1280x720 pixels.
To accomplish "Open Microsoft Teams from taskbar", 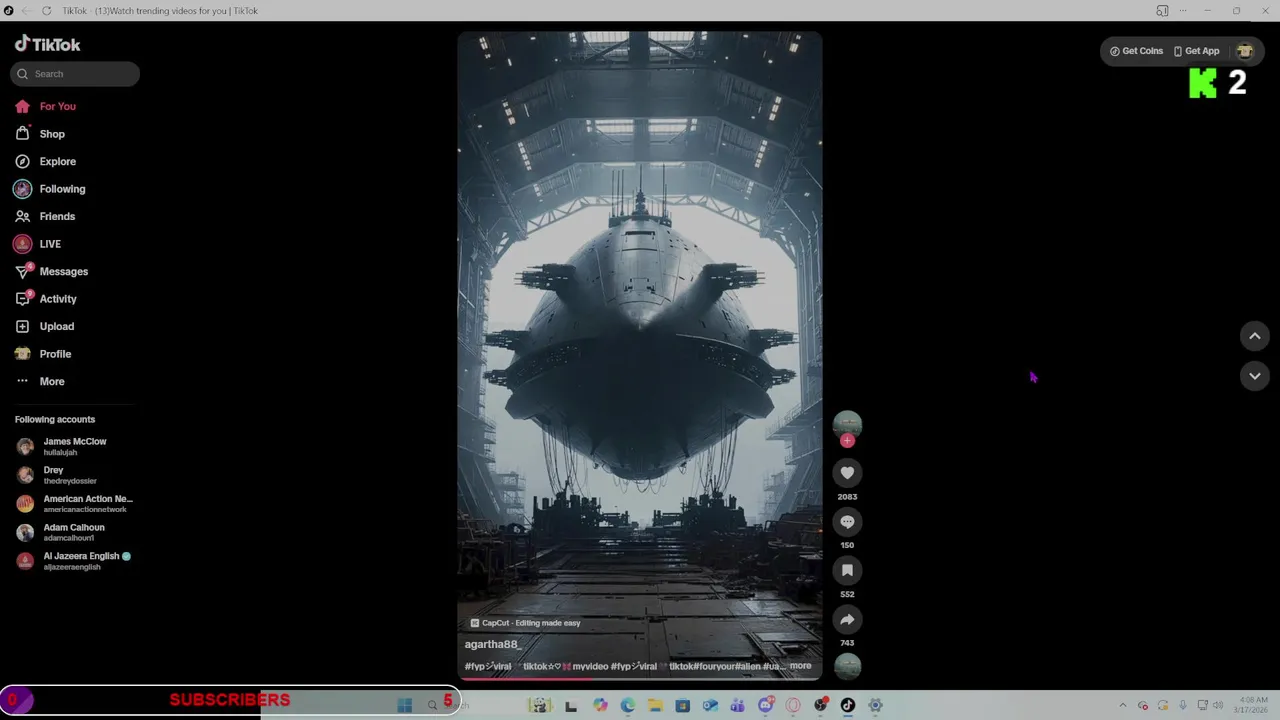I will 737,705.
